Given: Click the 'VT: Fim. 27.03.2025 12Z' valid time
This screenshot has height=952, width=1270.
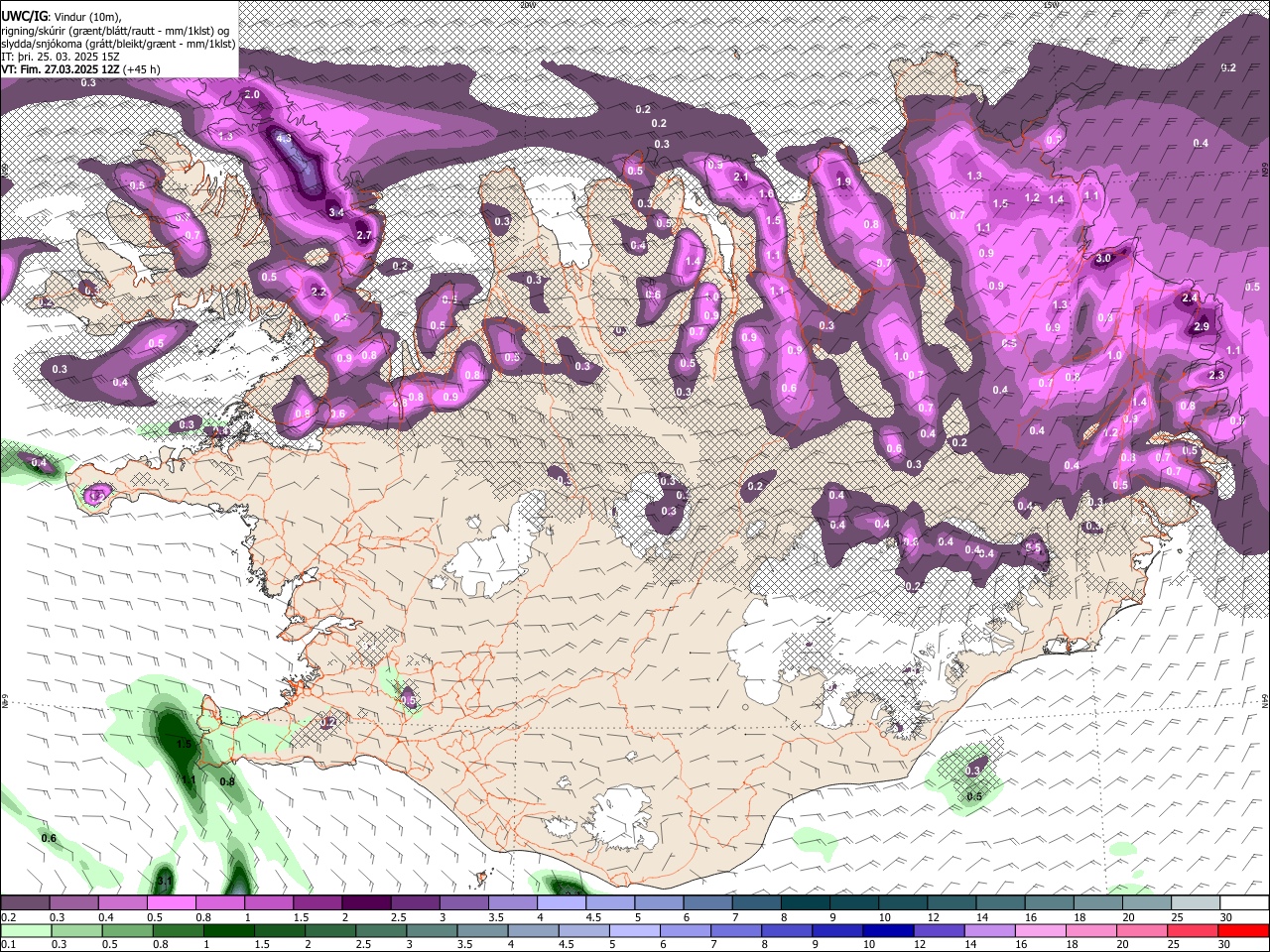Looking at the screenshot, I should click(61, 69).
